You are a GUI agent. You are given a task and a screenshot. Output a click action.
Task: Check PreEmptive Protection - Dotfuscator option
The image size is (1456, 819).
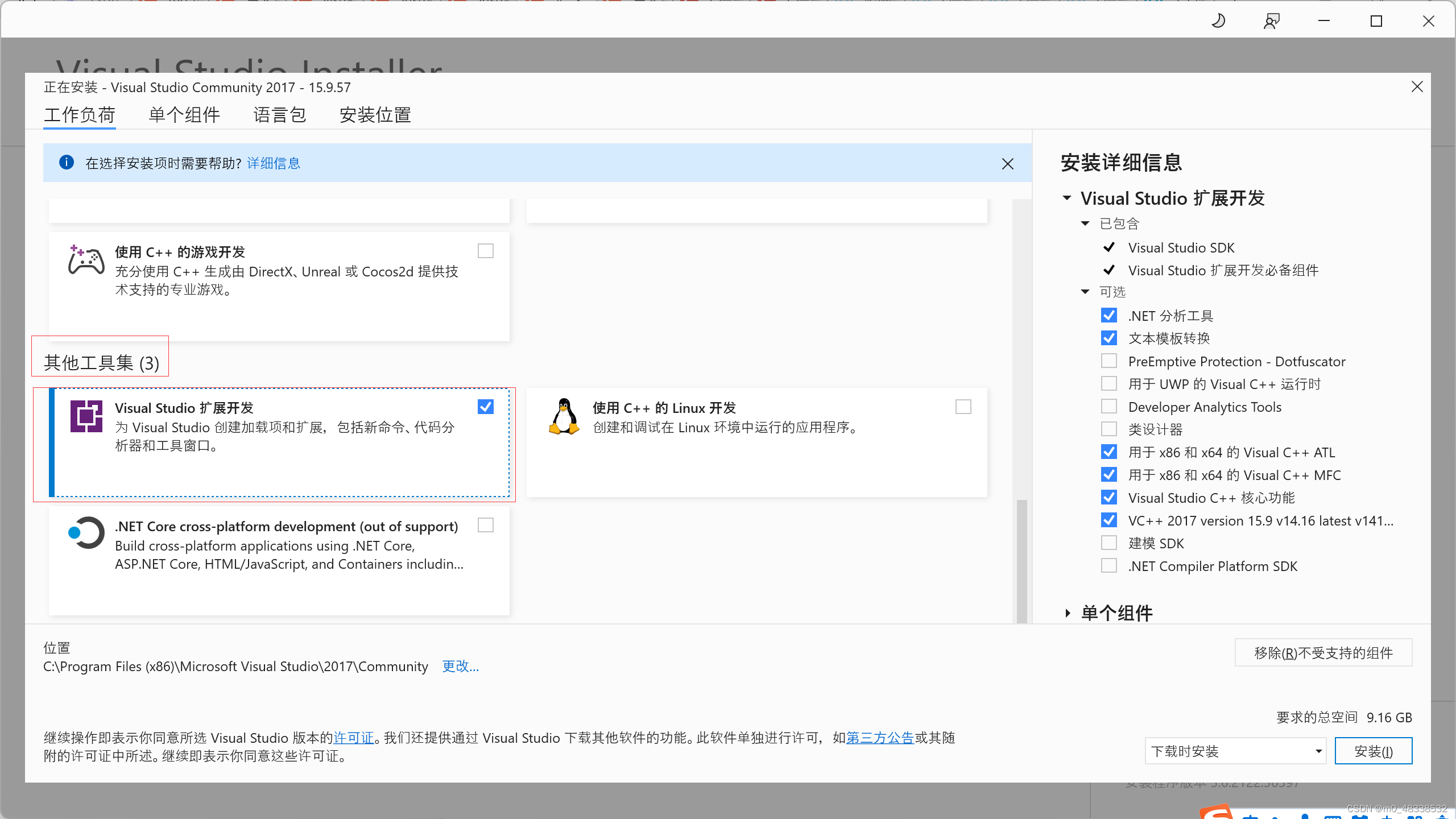(x=1108, y=361)
